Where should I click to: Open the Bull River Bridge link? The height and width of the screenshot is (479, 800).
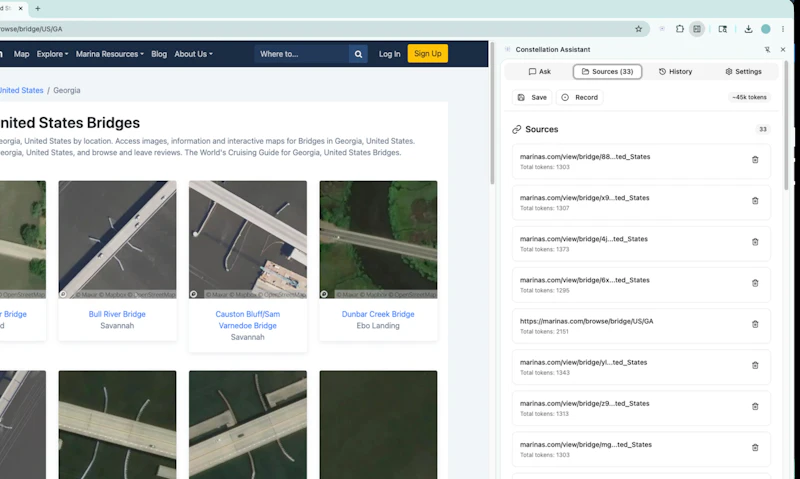tap(117, 314)
